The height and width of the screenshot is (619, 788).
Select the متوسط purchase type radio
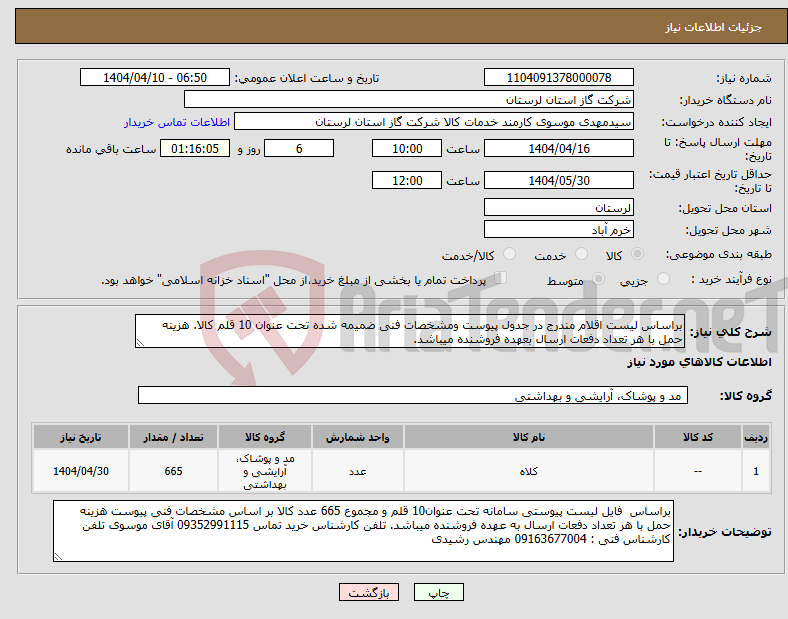click(x=598, y=279)
